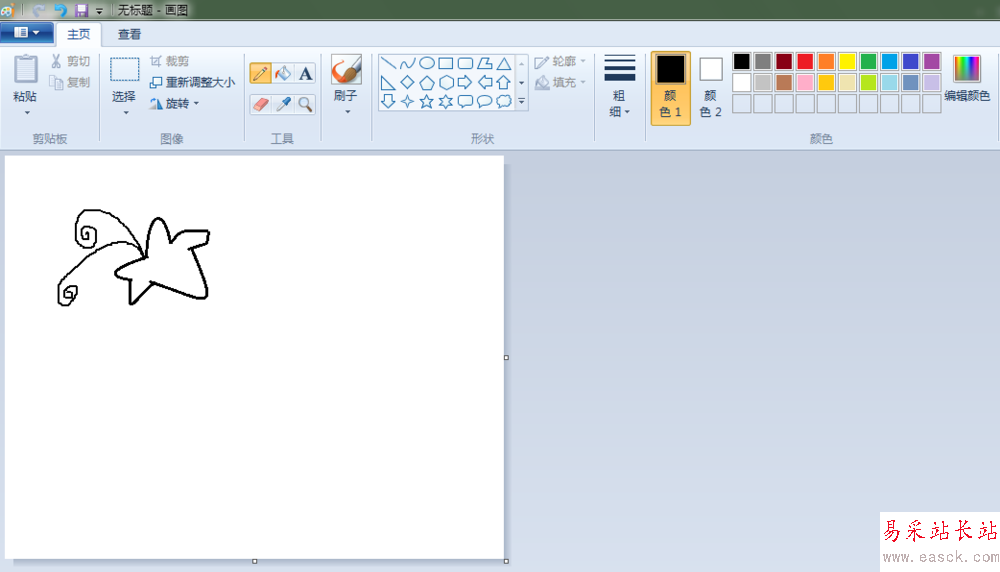This screenshot has width=1000, height=572.
Task: Activate Color 2 selector
Action: (710, 88)
